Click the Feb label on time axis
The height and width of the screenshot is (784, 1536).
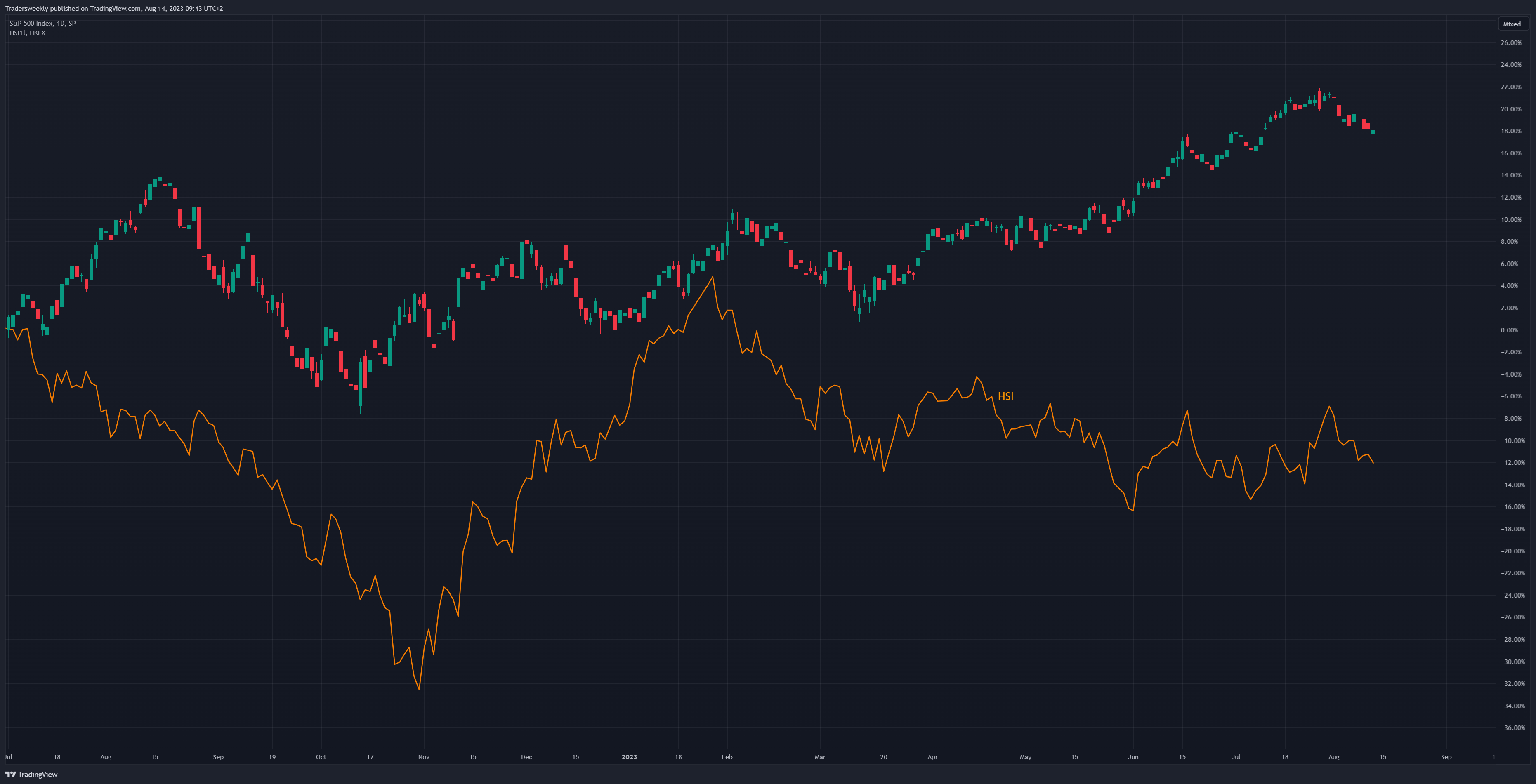[727, 757]
